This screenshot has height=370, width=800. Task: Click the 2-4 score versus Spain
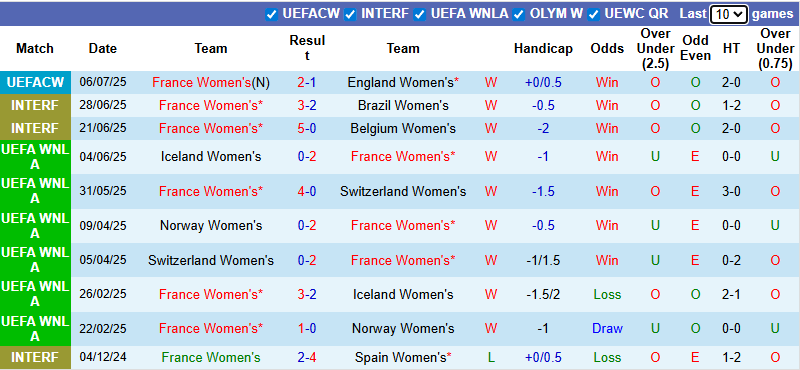307,358
